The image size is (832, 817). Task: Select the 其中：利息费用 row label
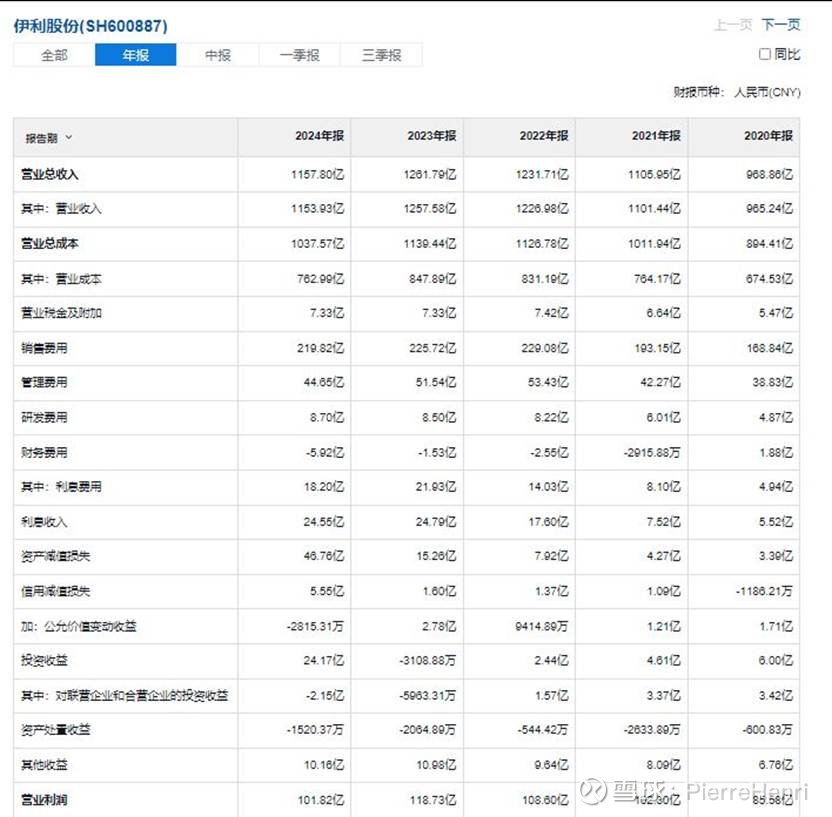(x=61, y=486)
